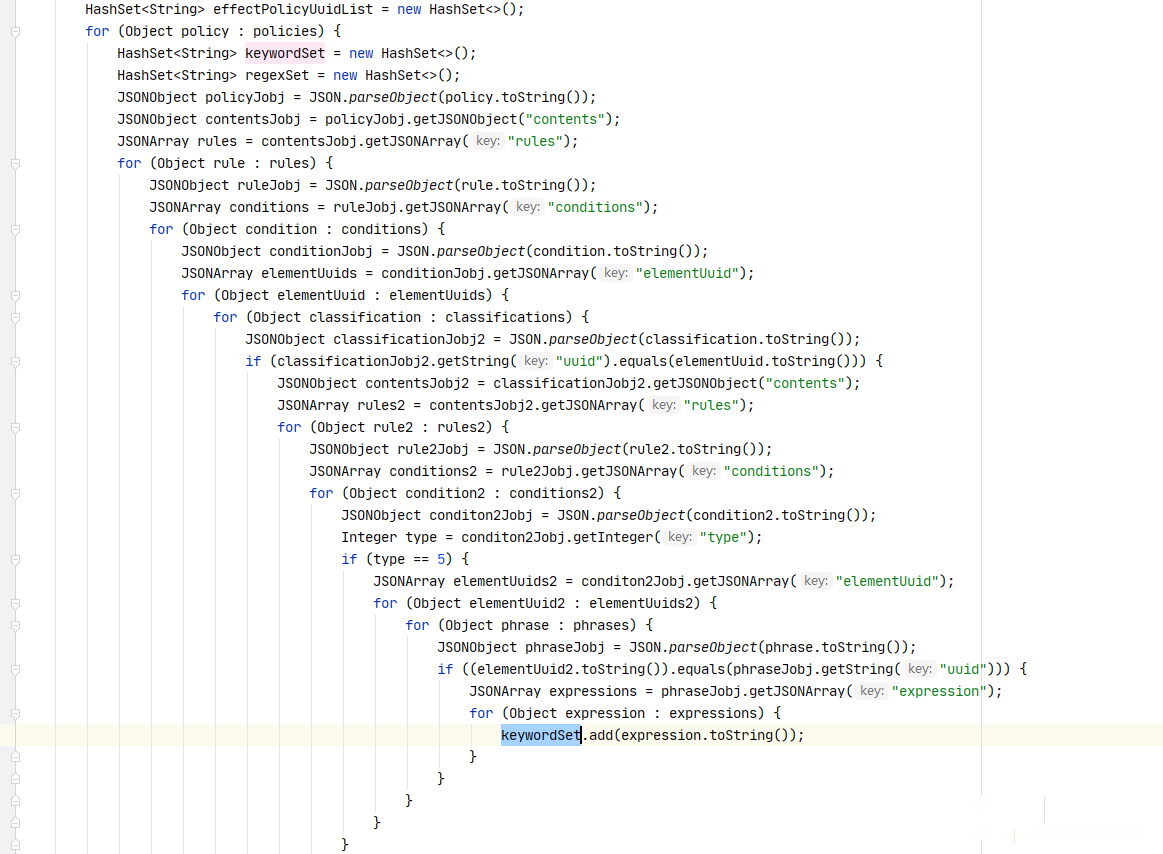Click elementUuids in its JSONArray declaration

pyautogui.click(x=309, y=274)
